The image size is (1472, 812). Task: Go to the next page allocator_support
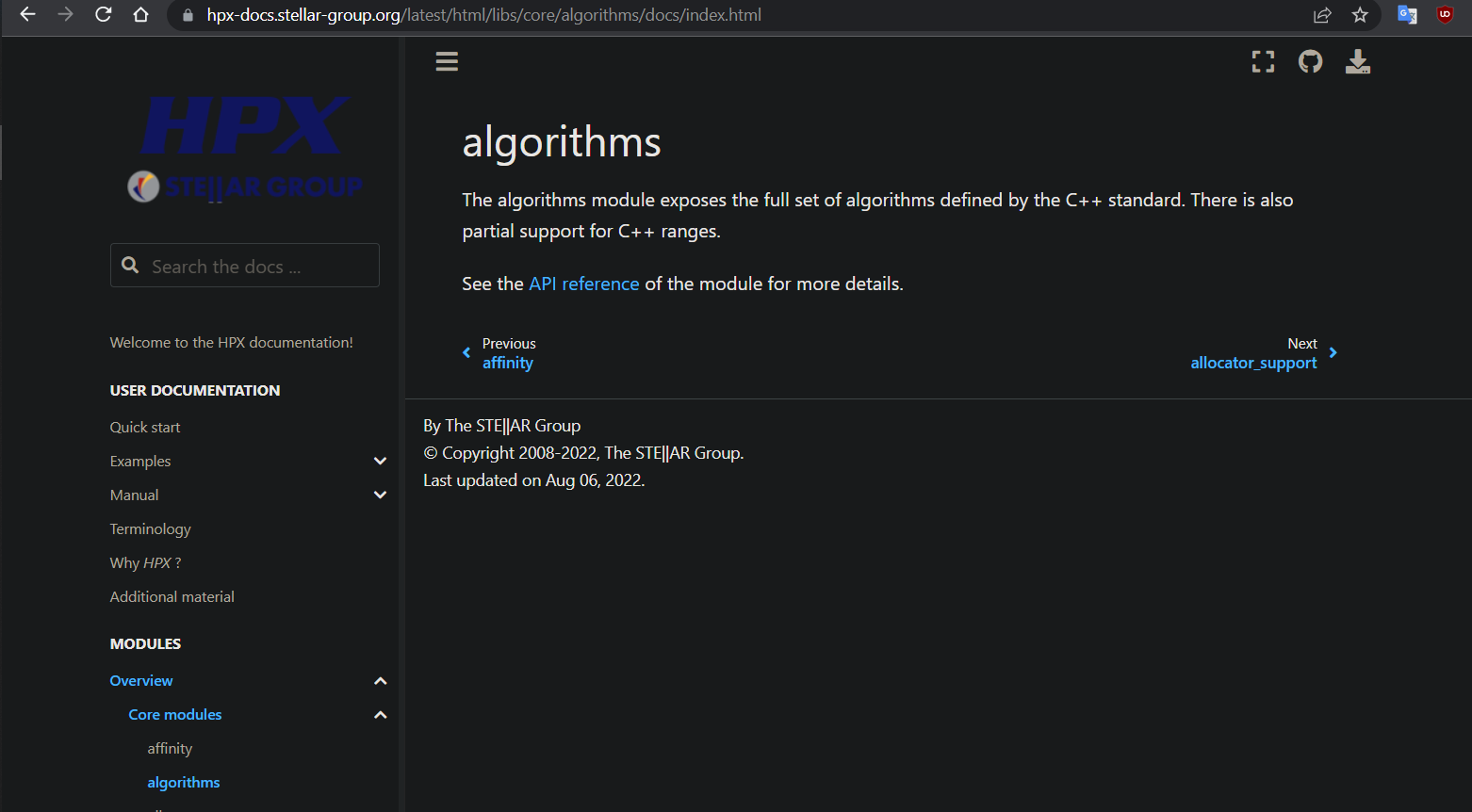1253,363
